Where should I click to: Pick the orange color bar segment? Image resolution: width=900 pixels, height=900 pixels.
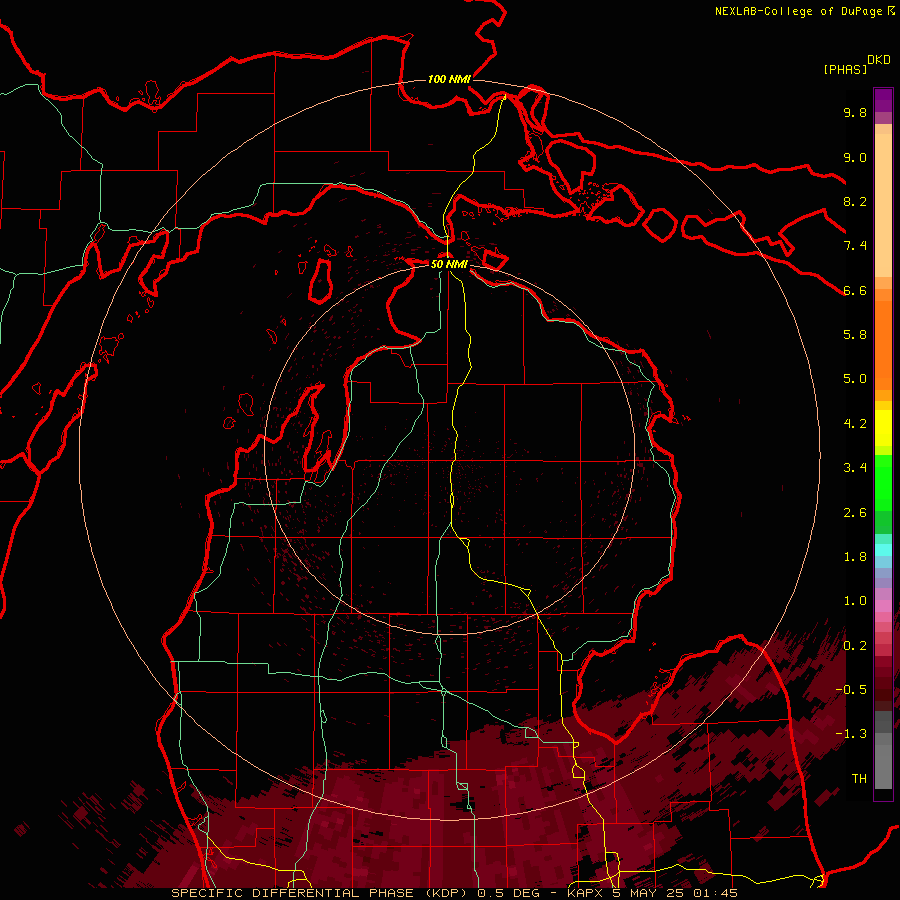(883, 346)
